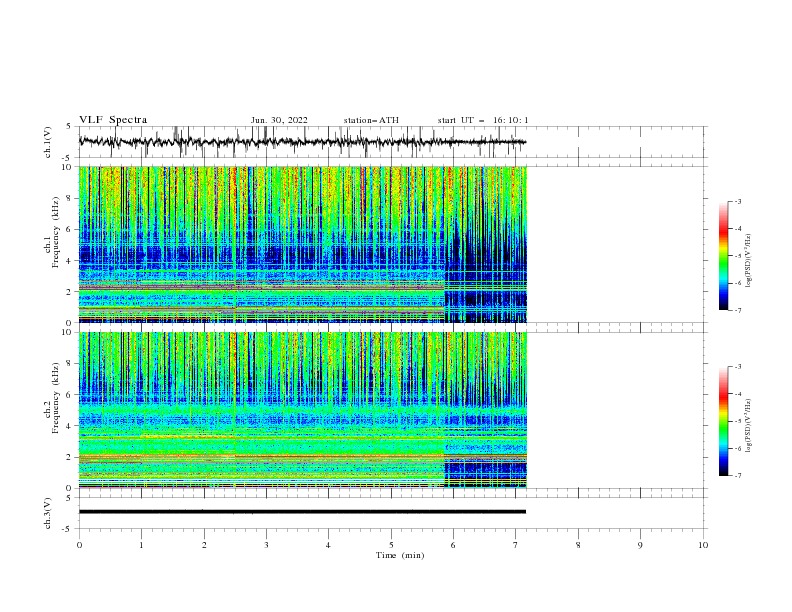Select the date text "Jun. 30, 2022"
Viewport: 792px width, 612px height.
tap(279, 120)
